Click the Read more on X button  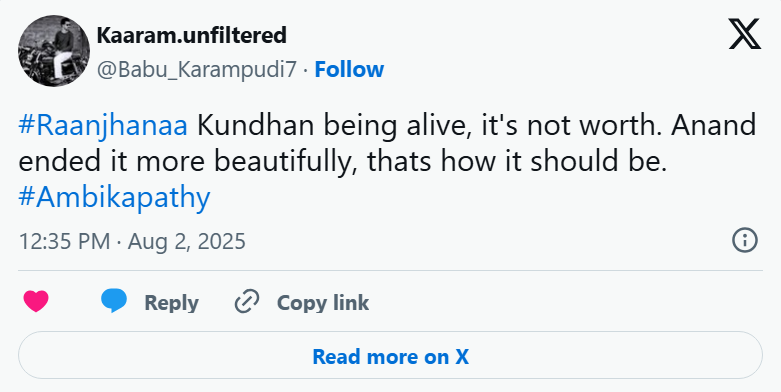click(x=390, y=356)
